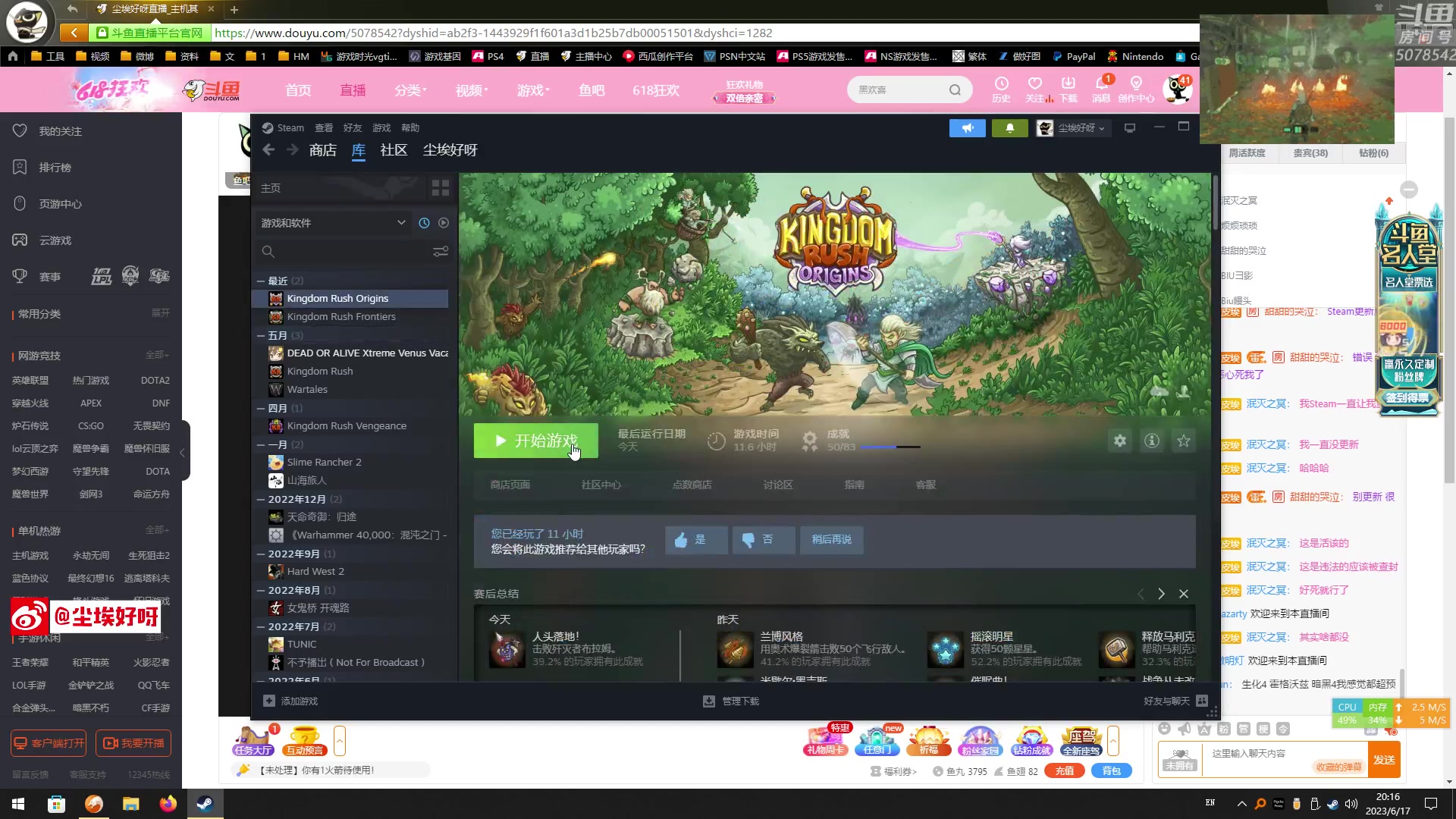This screenshot has height=819, width=1456.
Task: Select Kingdom Rush Frontiers in library
Action: coord(350,317)
